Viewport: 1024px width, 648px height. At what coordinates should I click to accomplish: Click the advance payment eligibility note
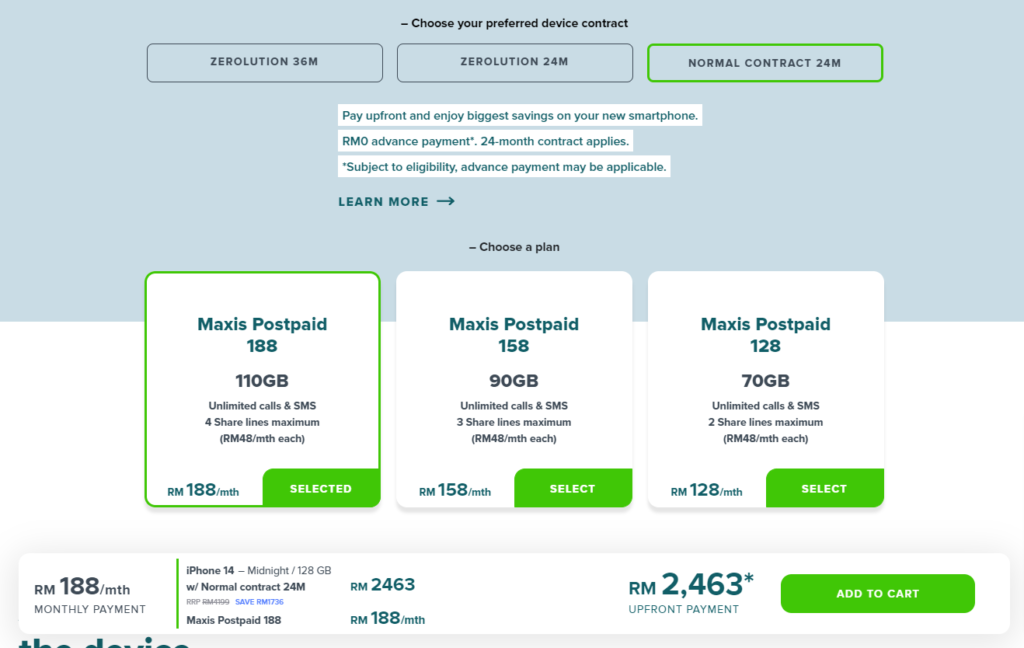(x=504, y=167)
